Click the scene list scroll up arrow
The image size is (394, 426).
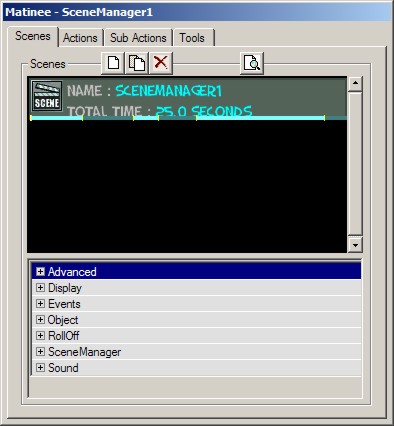pyautogui.click(x=355, y=83)
